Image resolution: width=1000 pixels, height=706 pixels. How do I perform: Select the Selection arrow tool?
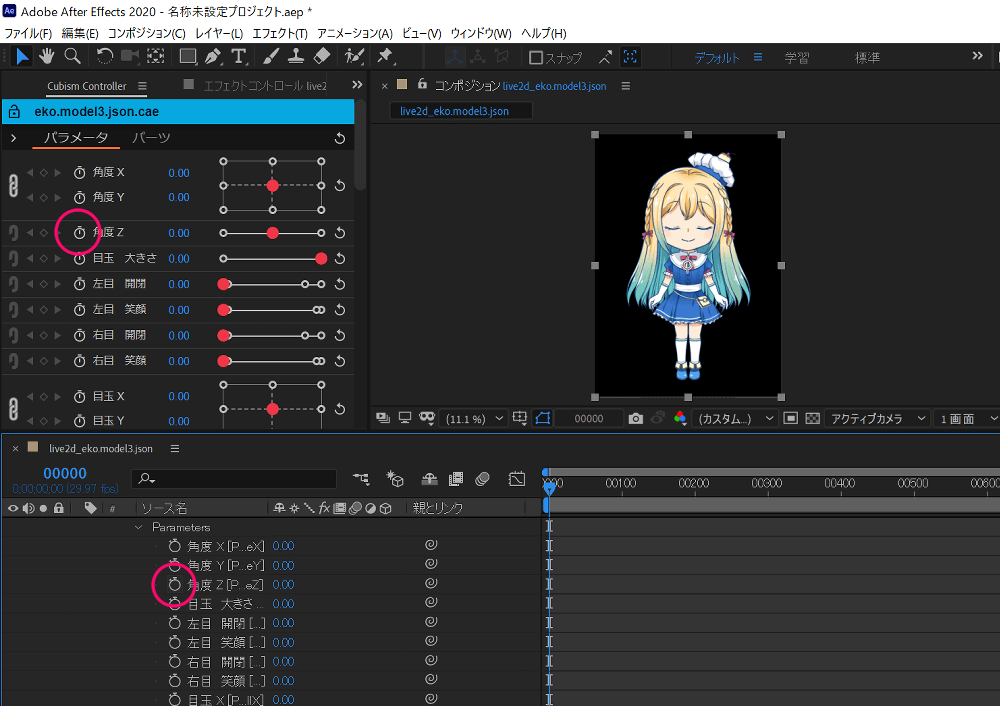pos(22,57)
